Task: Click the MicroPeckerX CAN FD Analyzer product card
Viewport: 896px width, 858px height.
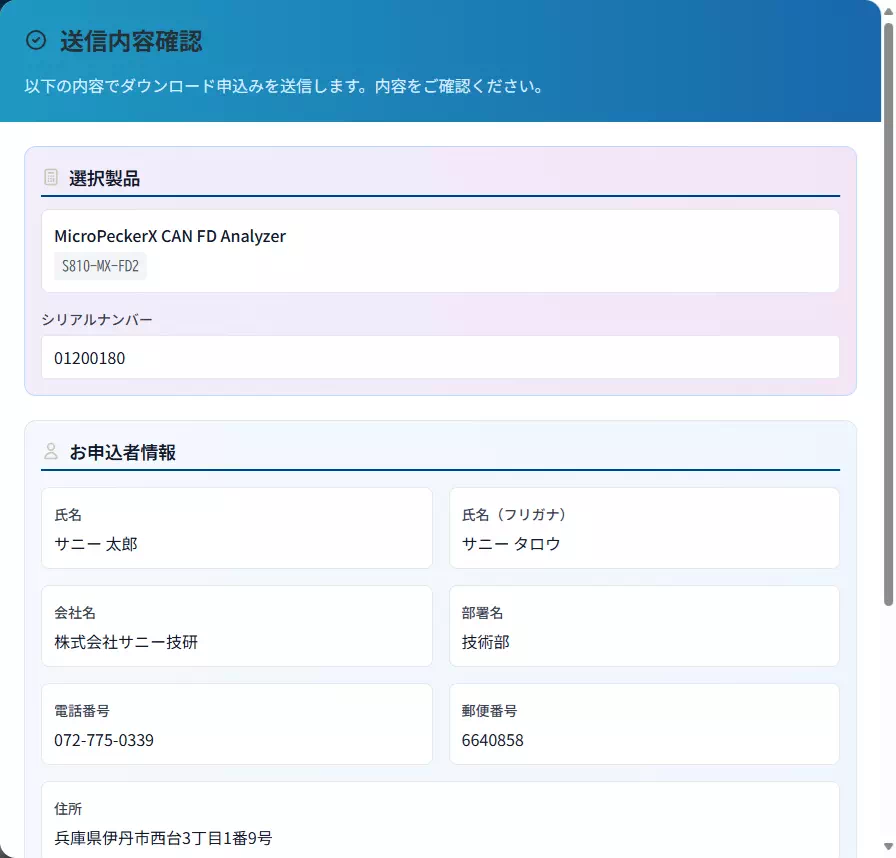Action: pyautogui.click(x=440, y=250)
